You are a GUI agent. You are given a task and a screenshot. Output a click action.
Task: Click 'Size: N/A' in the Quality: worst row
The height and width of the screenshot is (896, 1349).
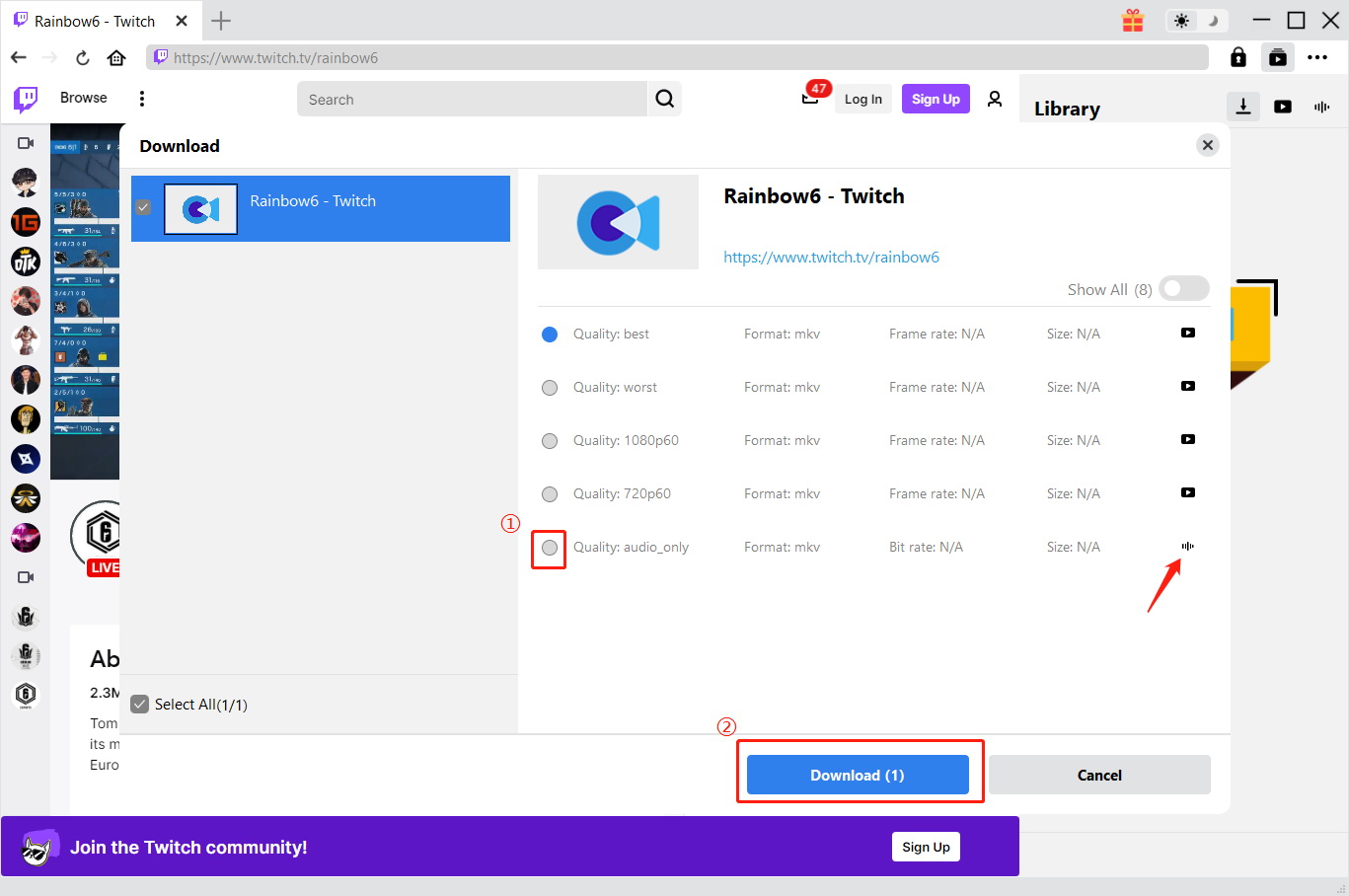coord(1074,387)
